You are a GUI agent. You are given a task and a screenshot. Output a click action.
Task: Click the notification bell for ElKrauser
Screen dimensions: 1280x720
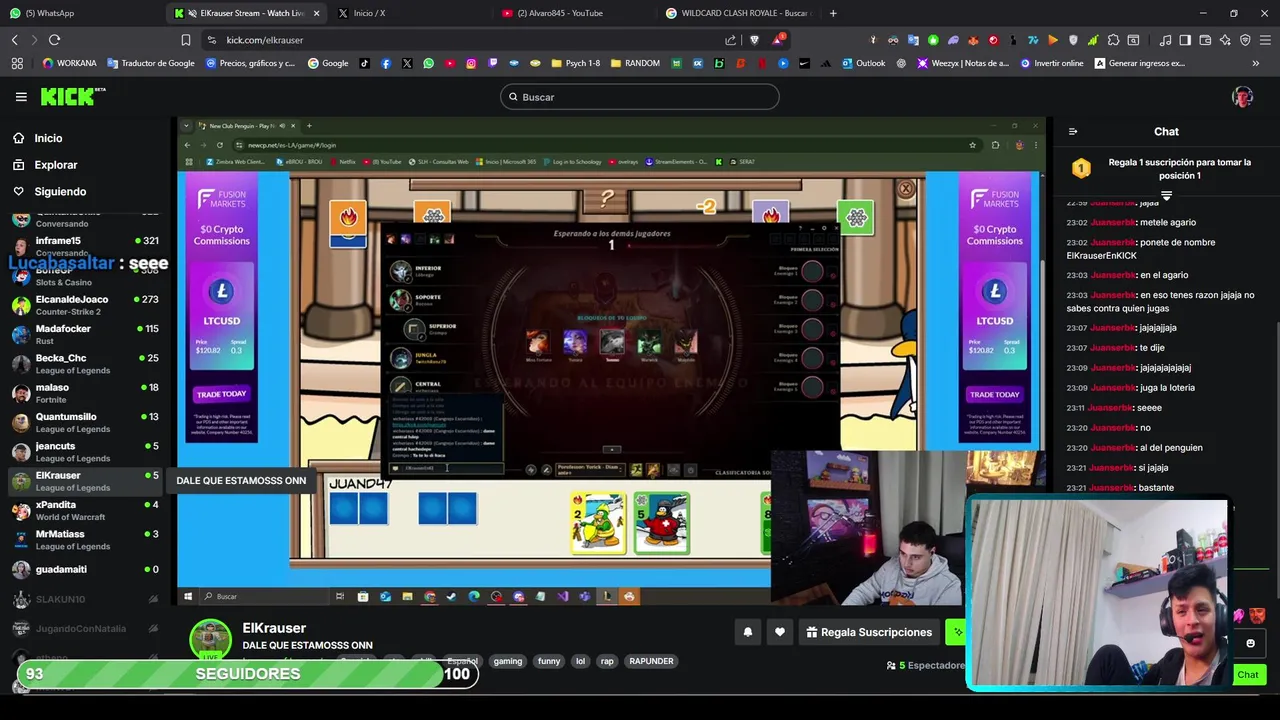click(747, 632)
